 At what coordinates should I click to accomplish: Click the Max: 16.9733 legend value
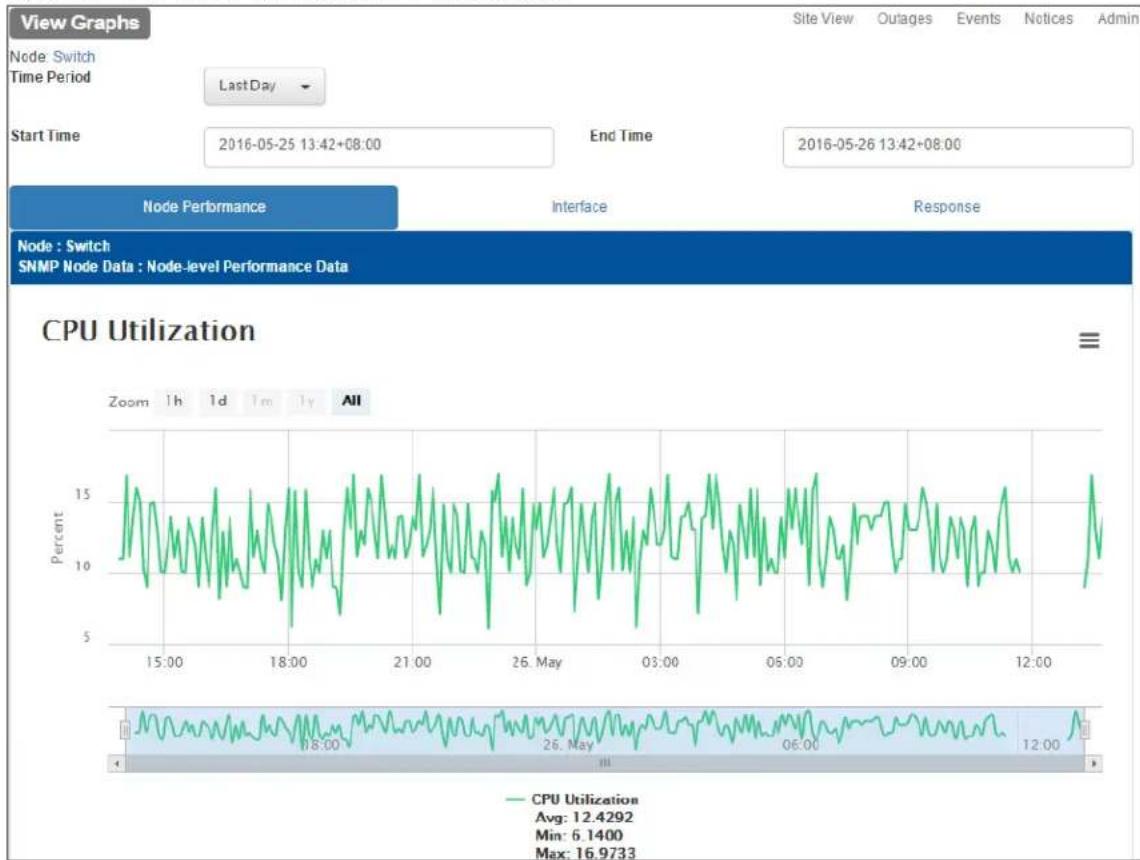click(585, 853)
